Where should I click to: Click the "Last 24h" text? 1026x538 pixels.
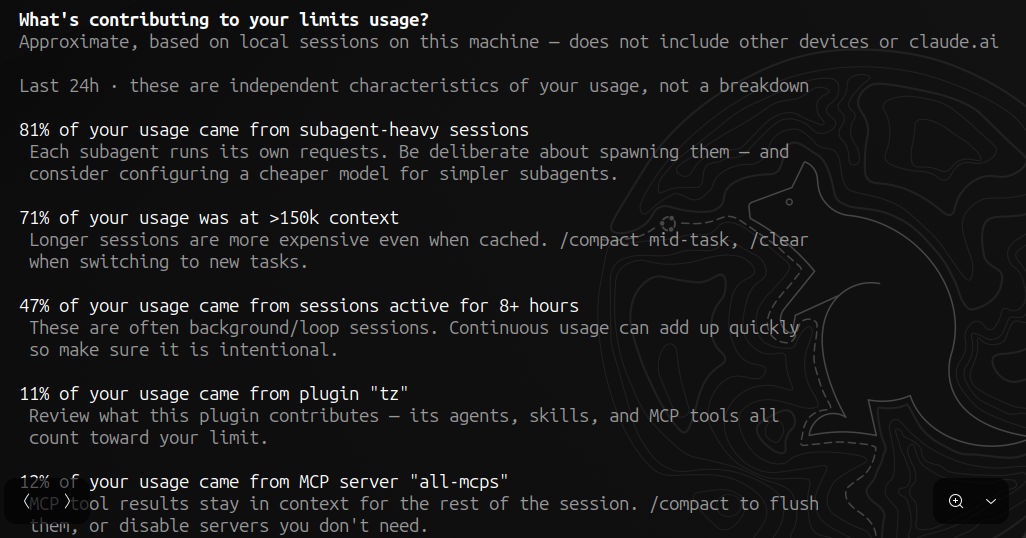coord(59,86)
